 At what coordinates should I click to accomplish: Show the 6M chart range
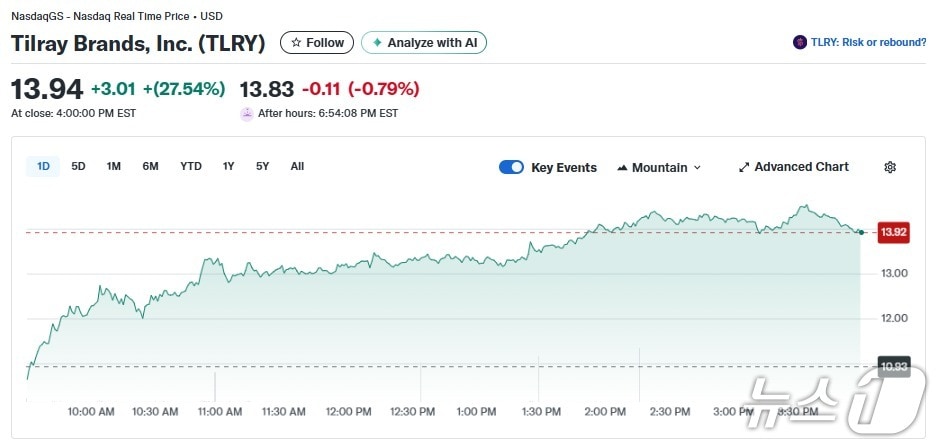point(150,166)
